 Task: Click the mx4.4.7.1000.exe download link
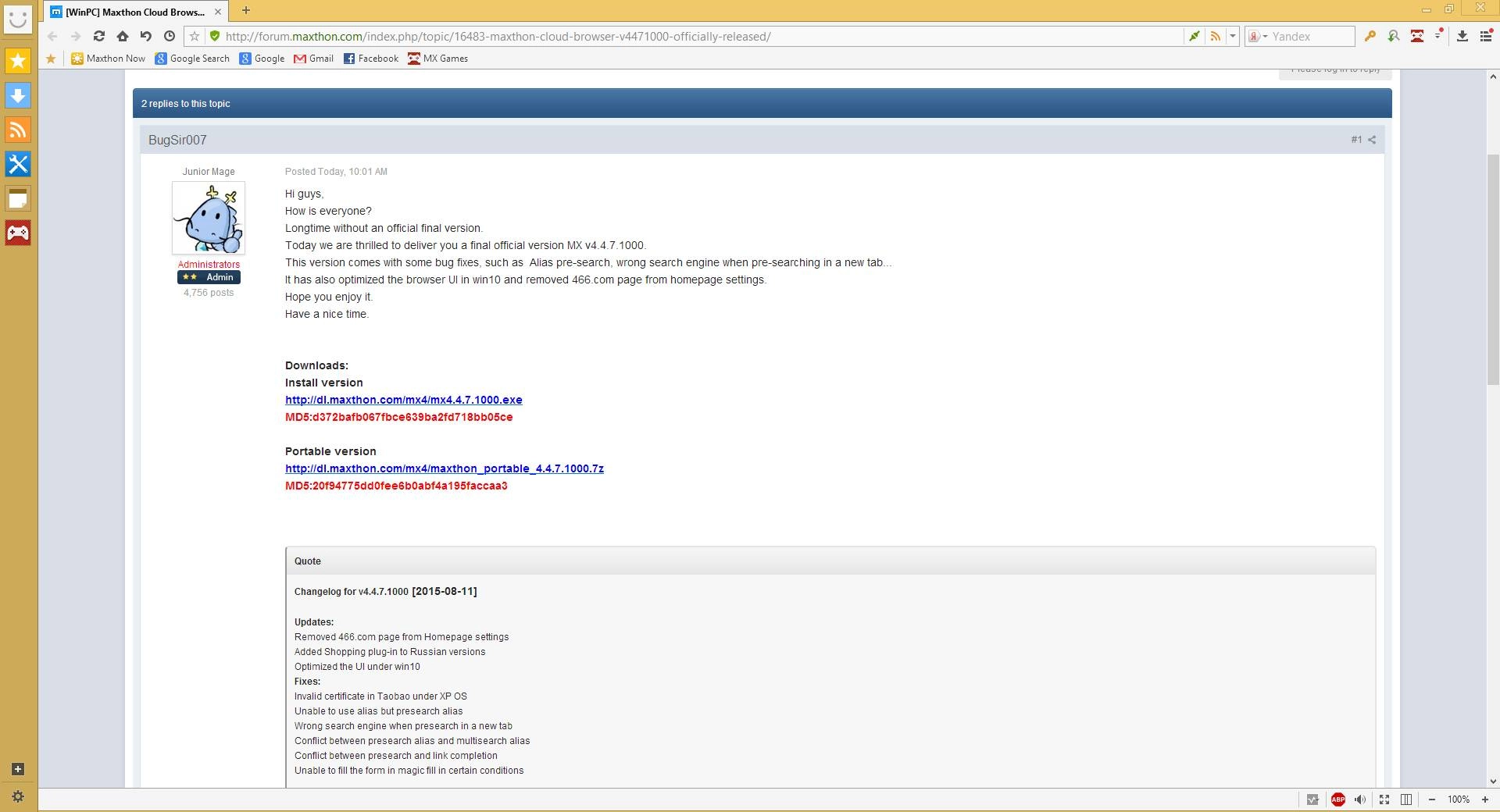pyautogui.click(x=403, y=400)
